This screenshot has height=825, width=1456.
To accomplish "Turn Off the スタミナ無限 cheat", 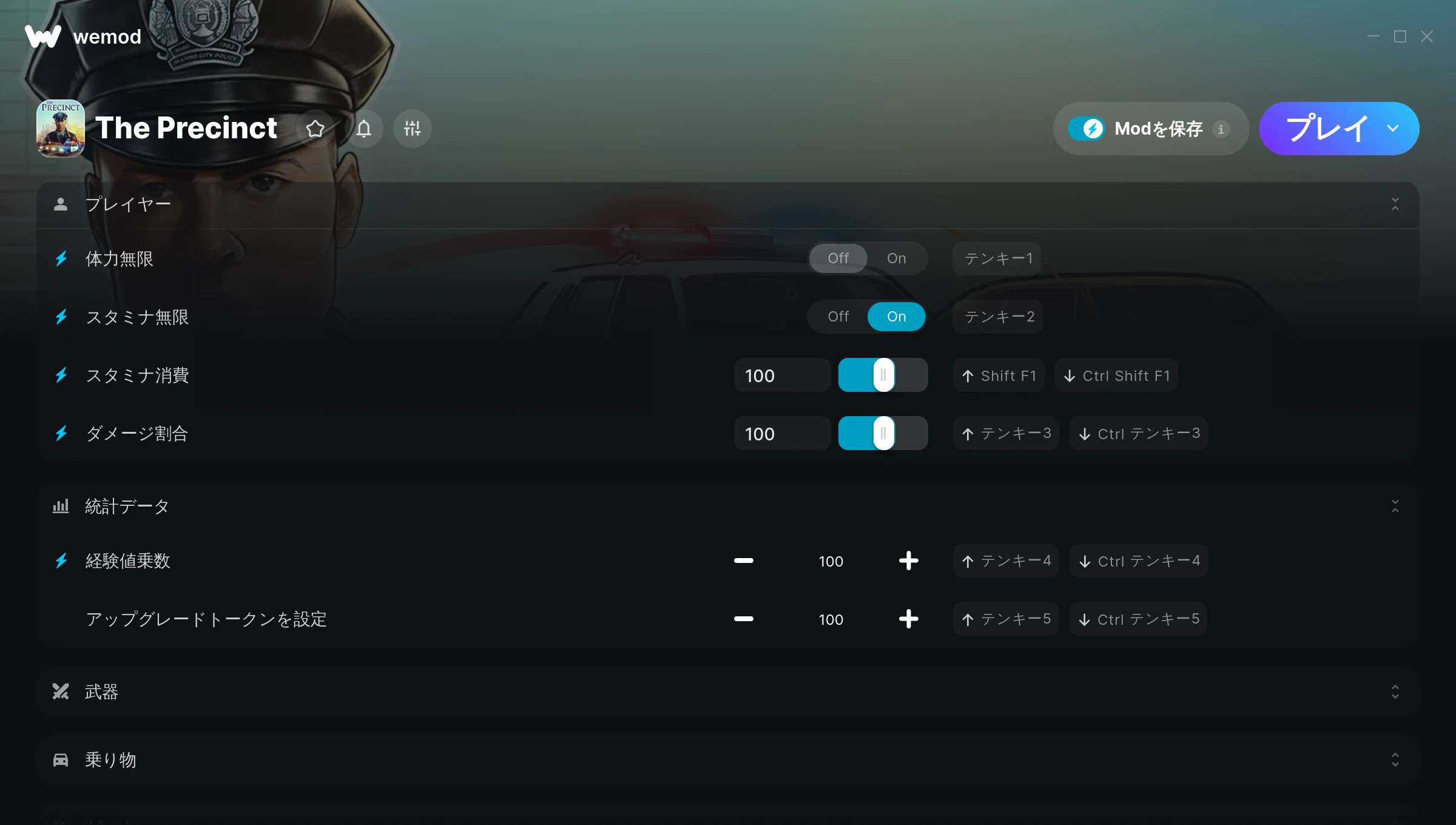I will coord(838,317).
